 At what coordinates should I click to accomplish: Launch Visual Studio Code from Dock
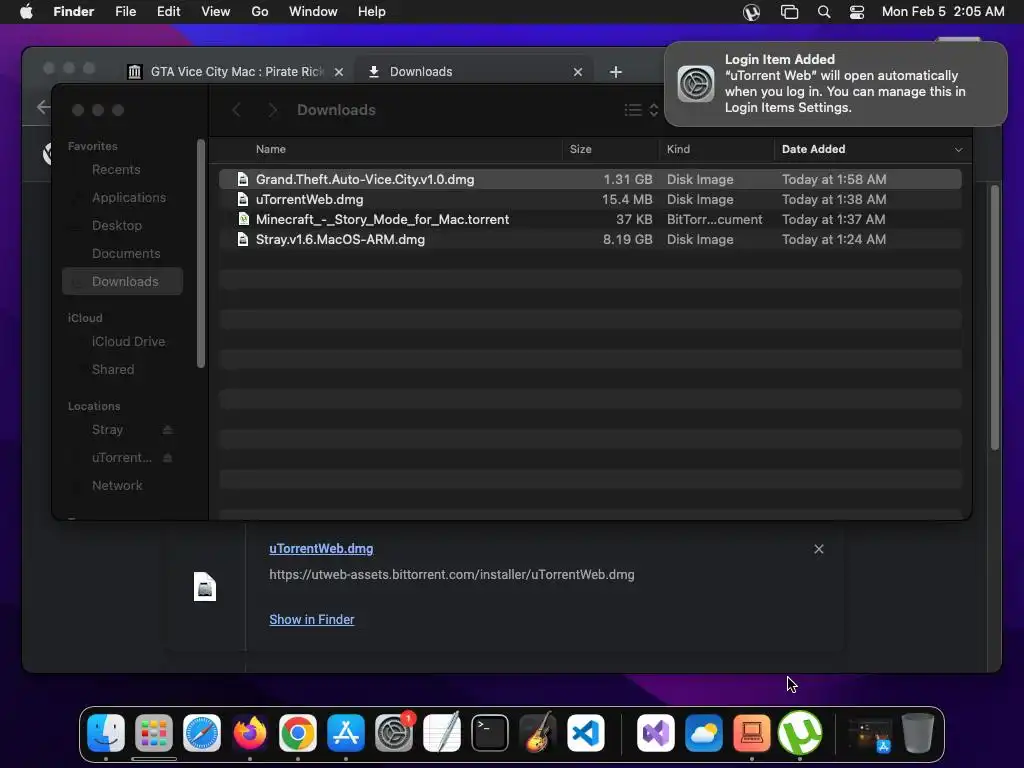[x=586, y=733]
